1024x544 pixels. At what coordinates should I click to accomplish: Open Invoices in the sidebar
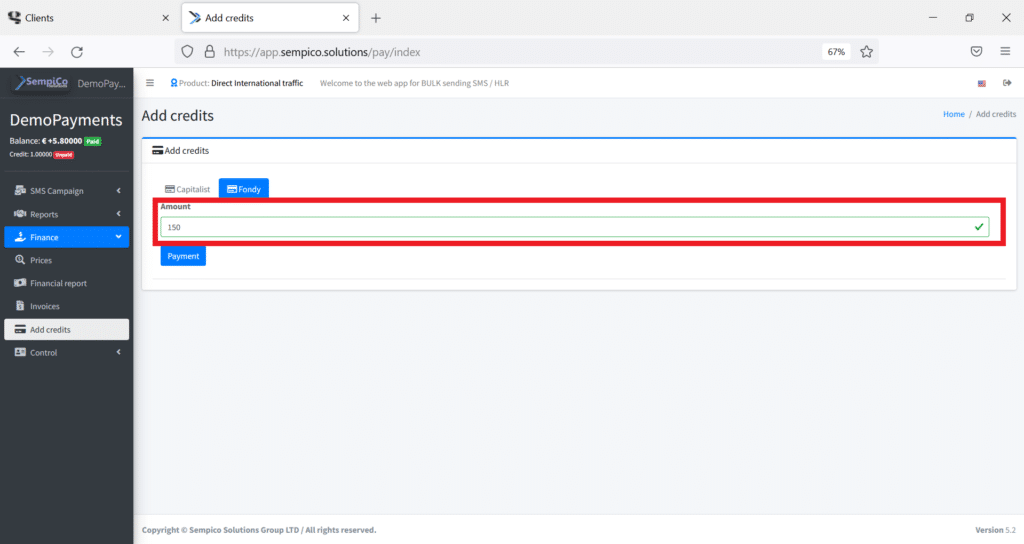pos(67,306)
